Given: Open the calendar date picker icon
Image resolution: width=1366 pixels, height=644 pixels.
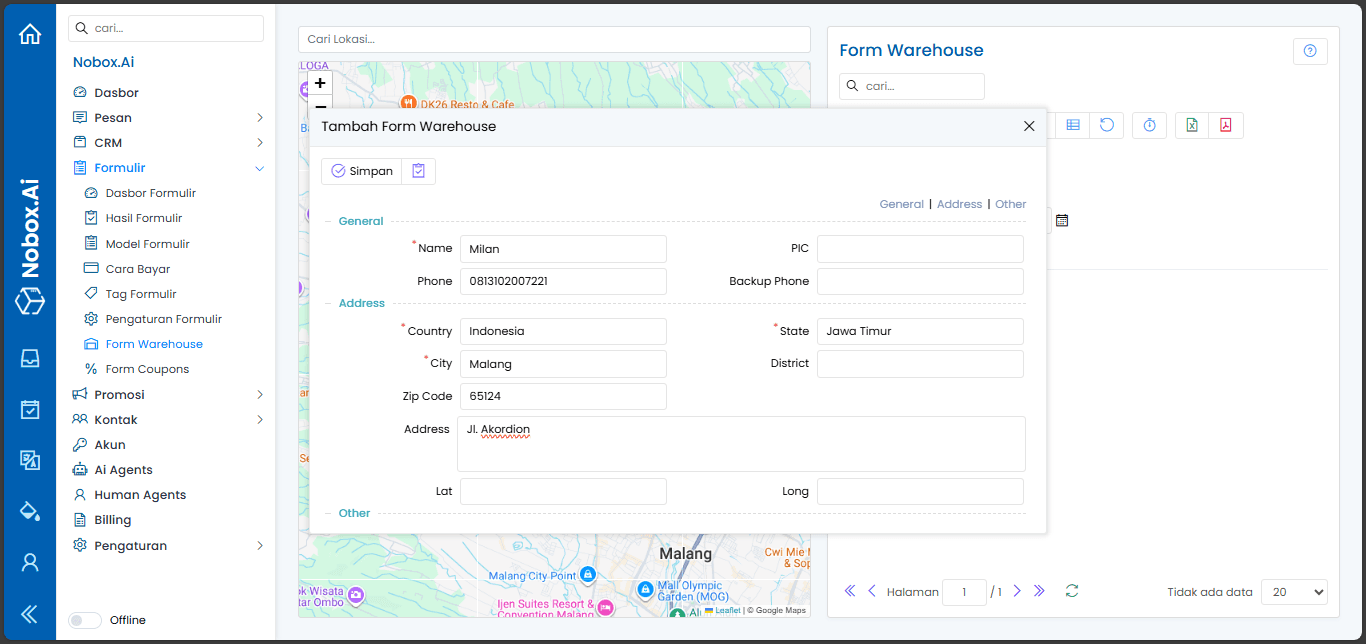Looking at the screenshot, I should (1061, 219).
